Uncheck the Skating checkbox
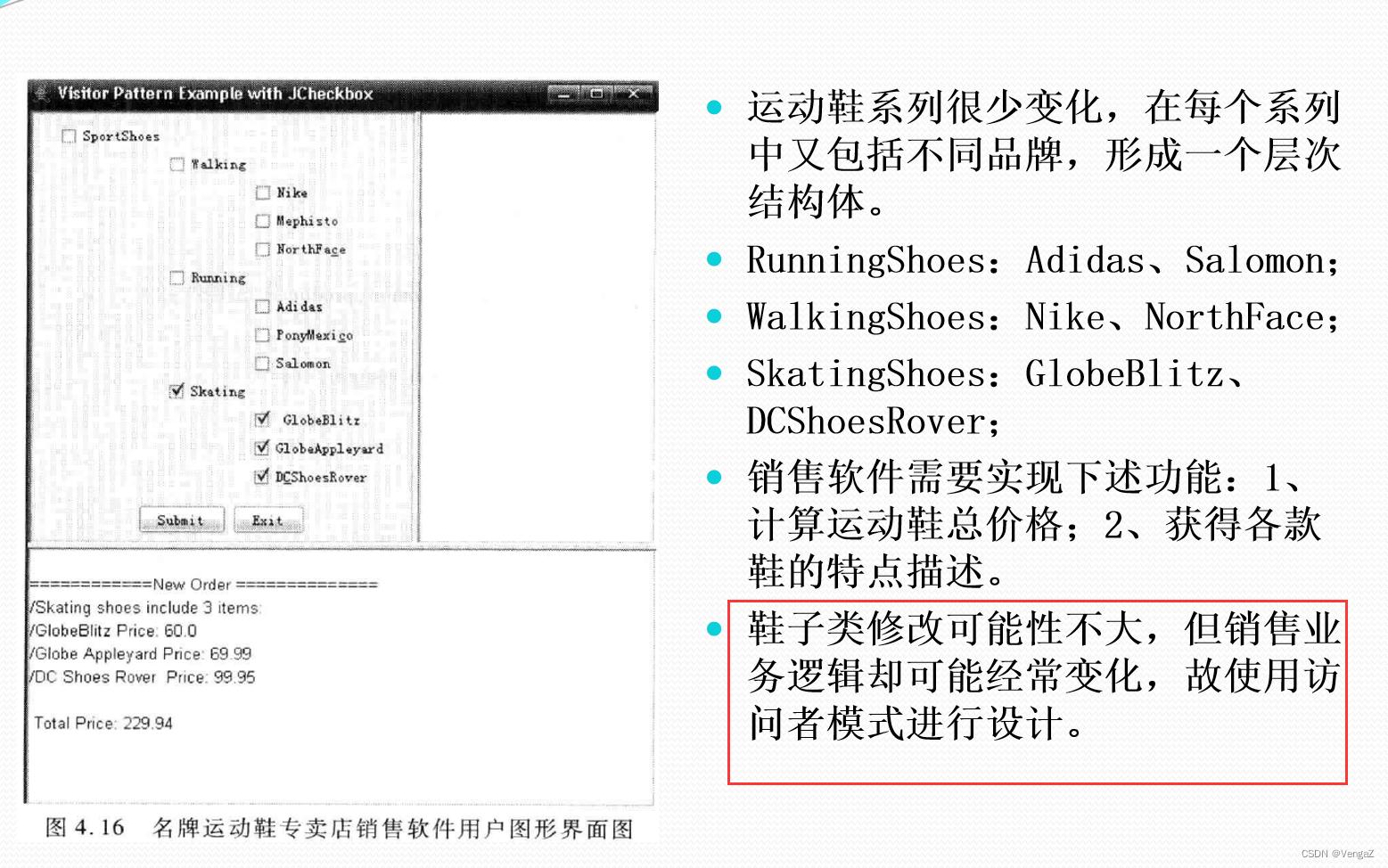Viewport: 1388px width, 868px height. 177,392
